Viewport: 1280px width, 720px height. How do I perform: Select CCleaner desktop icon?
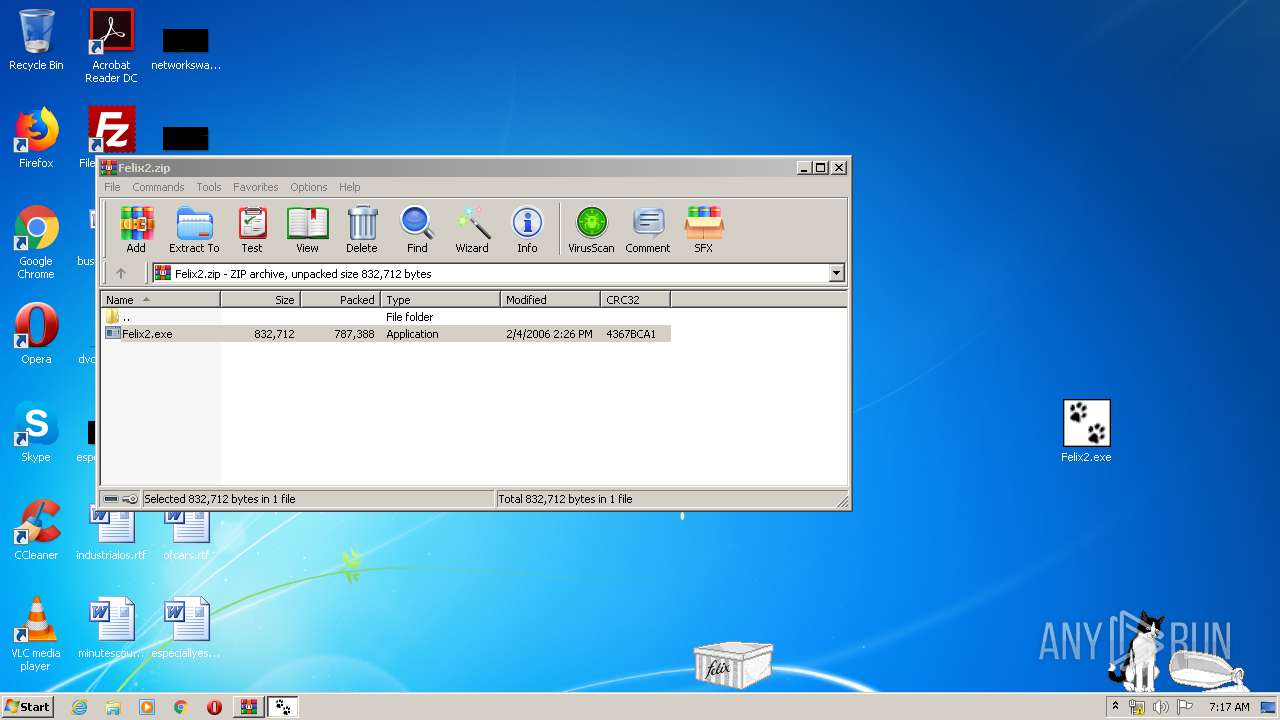tap(36, 530)
